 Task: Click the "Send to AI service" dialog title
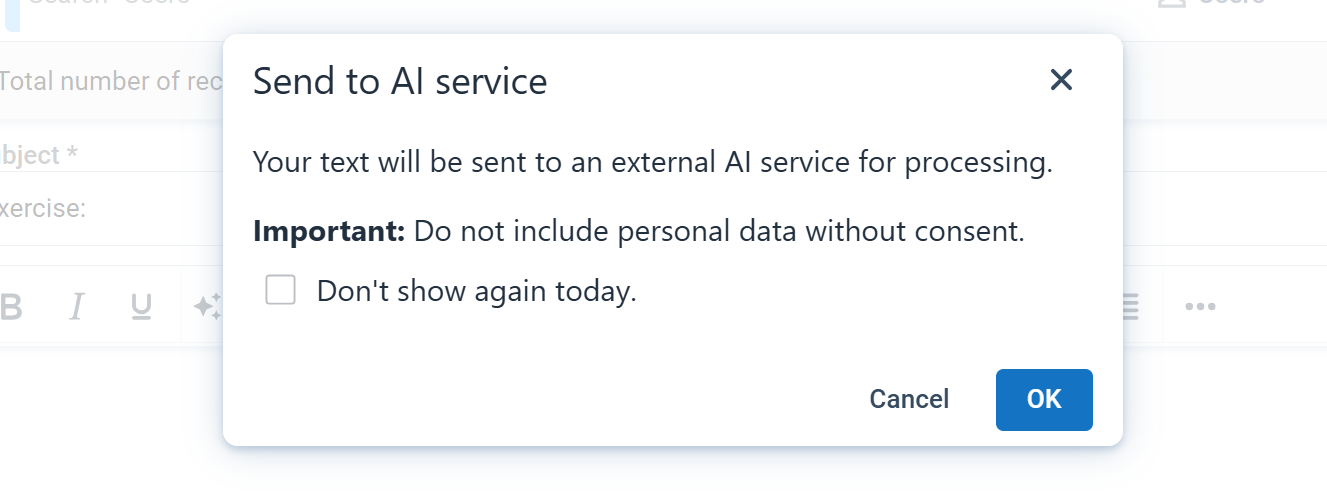coord(400,81)
